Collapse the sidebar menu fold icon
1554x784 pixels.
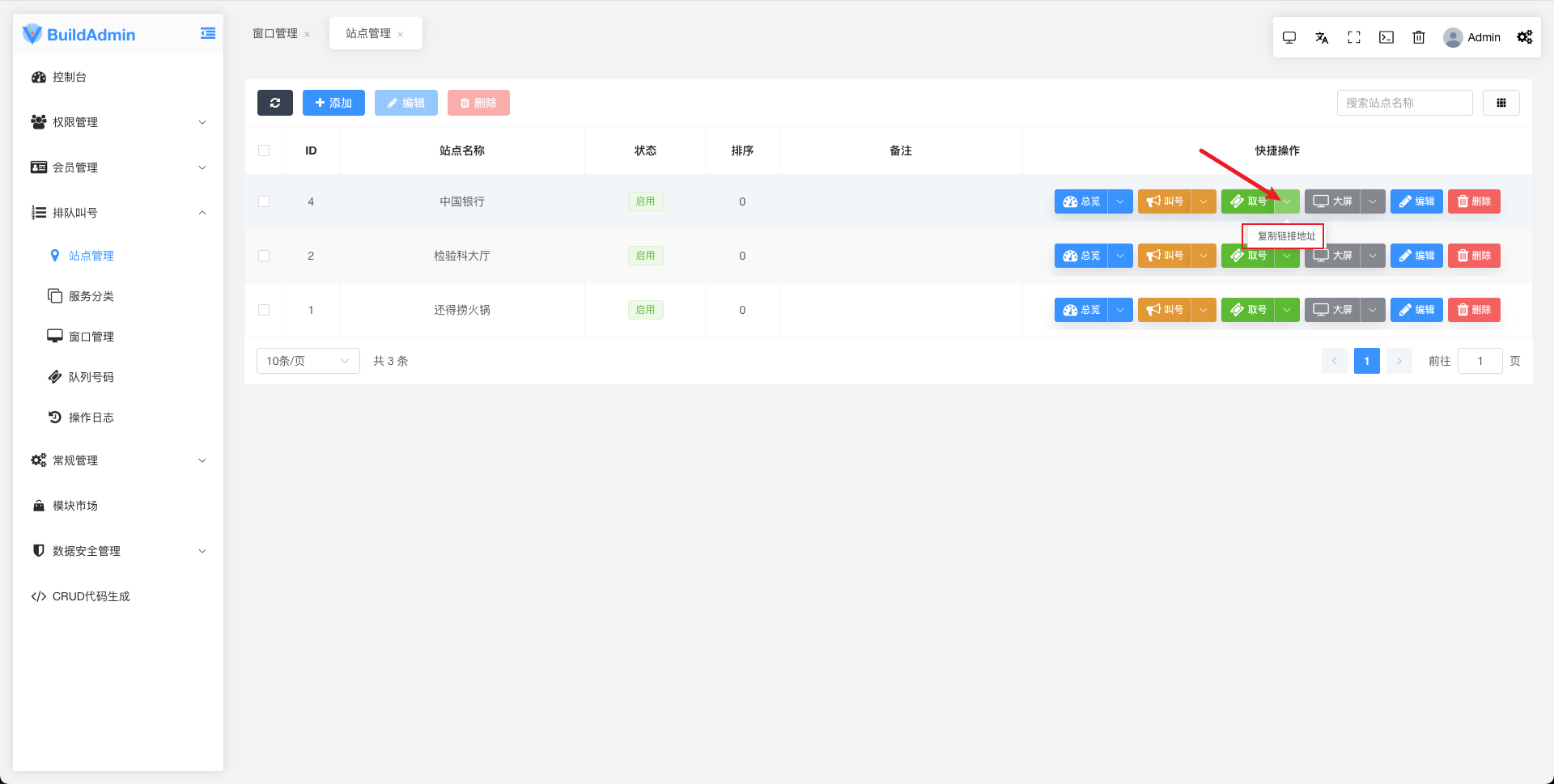[208, 33]
